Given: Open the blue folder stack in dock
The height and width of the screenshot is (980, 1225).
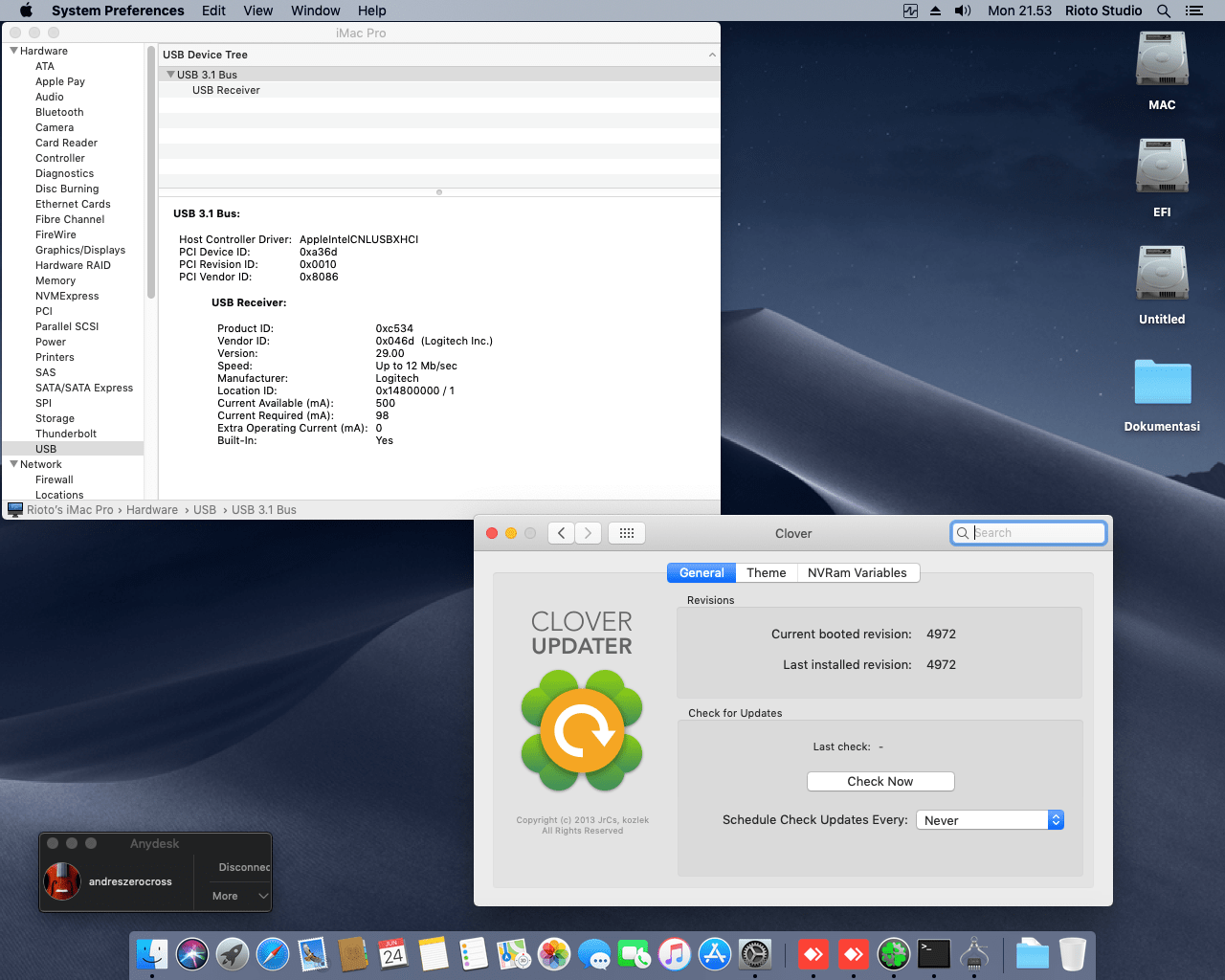Looking at the screenshot, I should 1033,954.
